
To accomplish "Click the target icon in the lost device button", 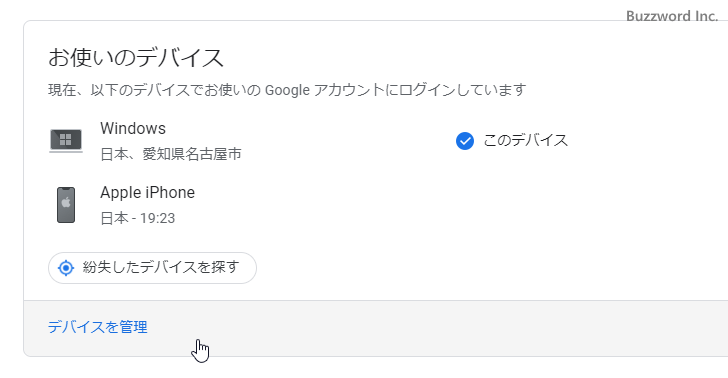I will [x=66, y=268].
